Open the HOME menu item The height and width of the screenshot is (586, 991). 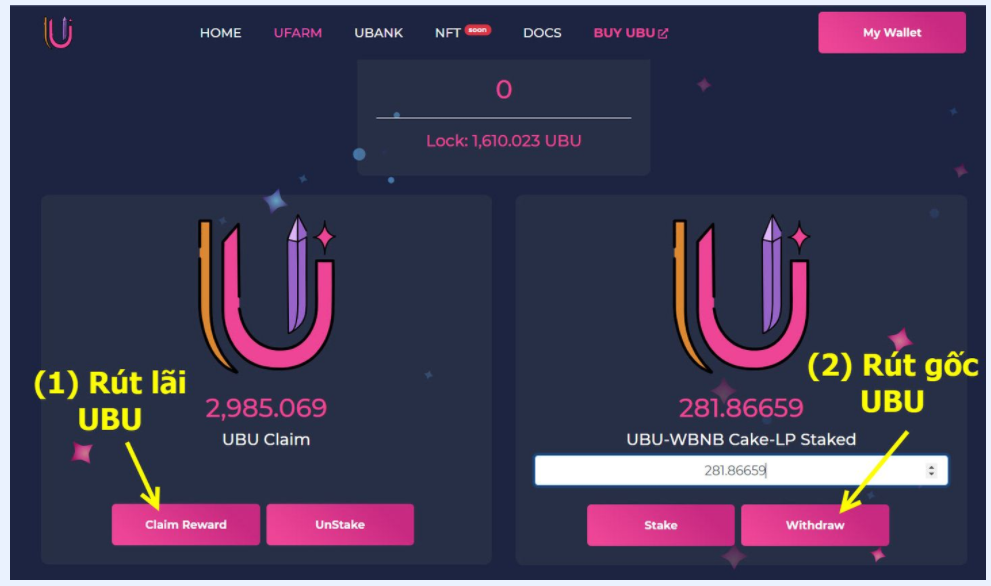pyautogui.click(x=221, y=33)
